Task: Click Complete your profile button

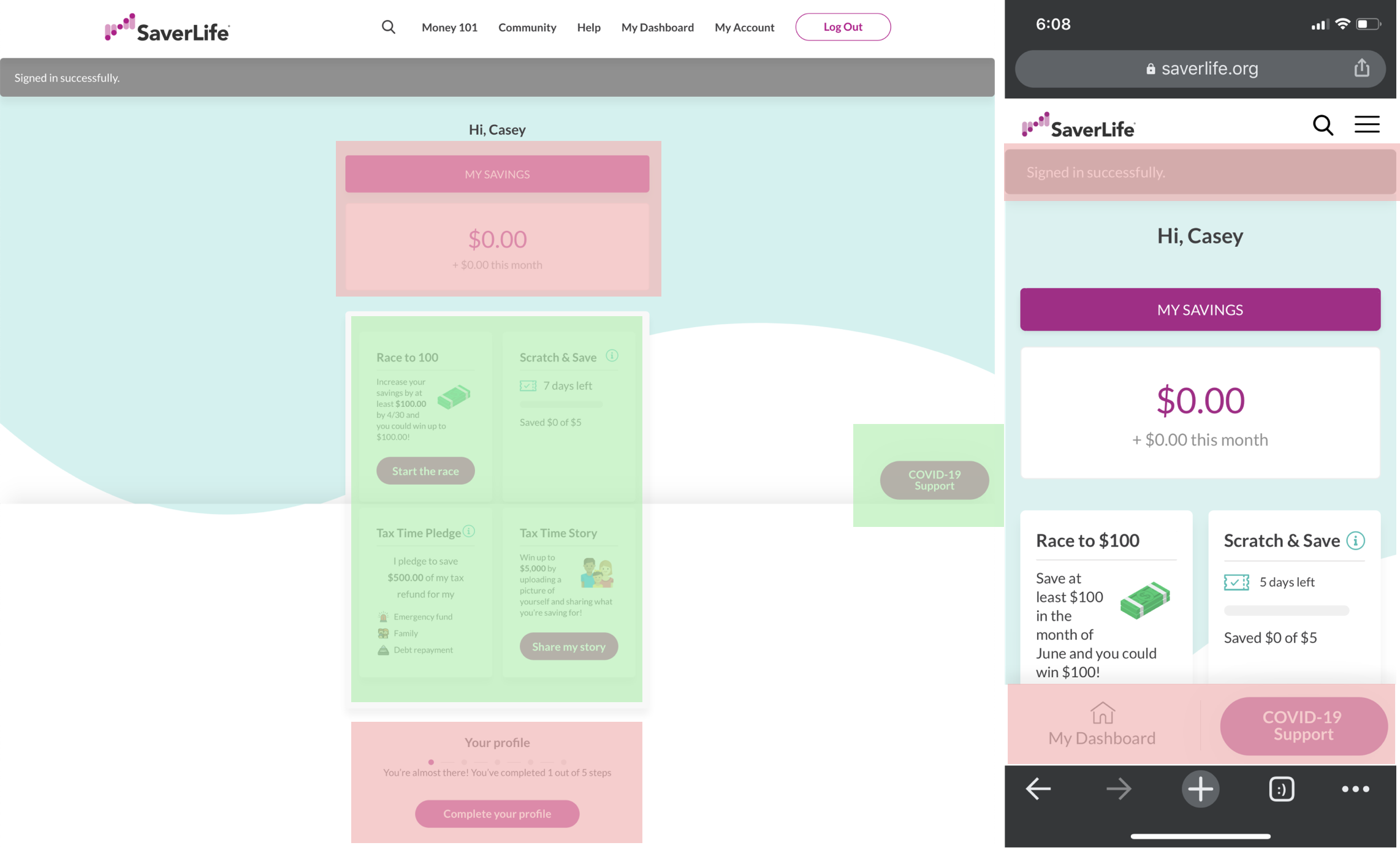Action: click(496, 814)
